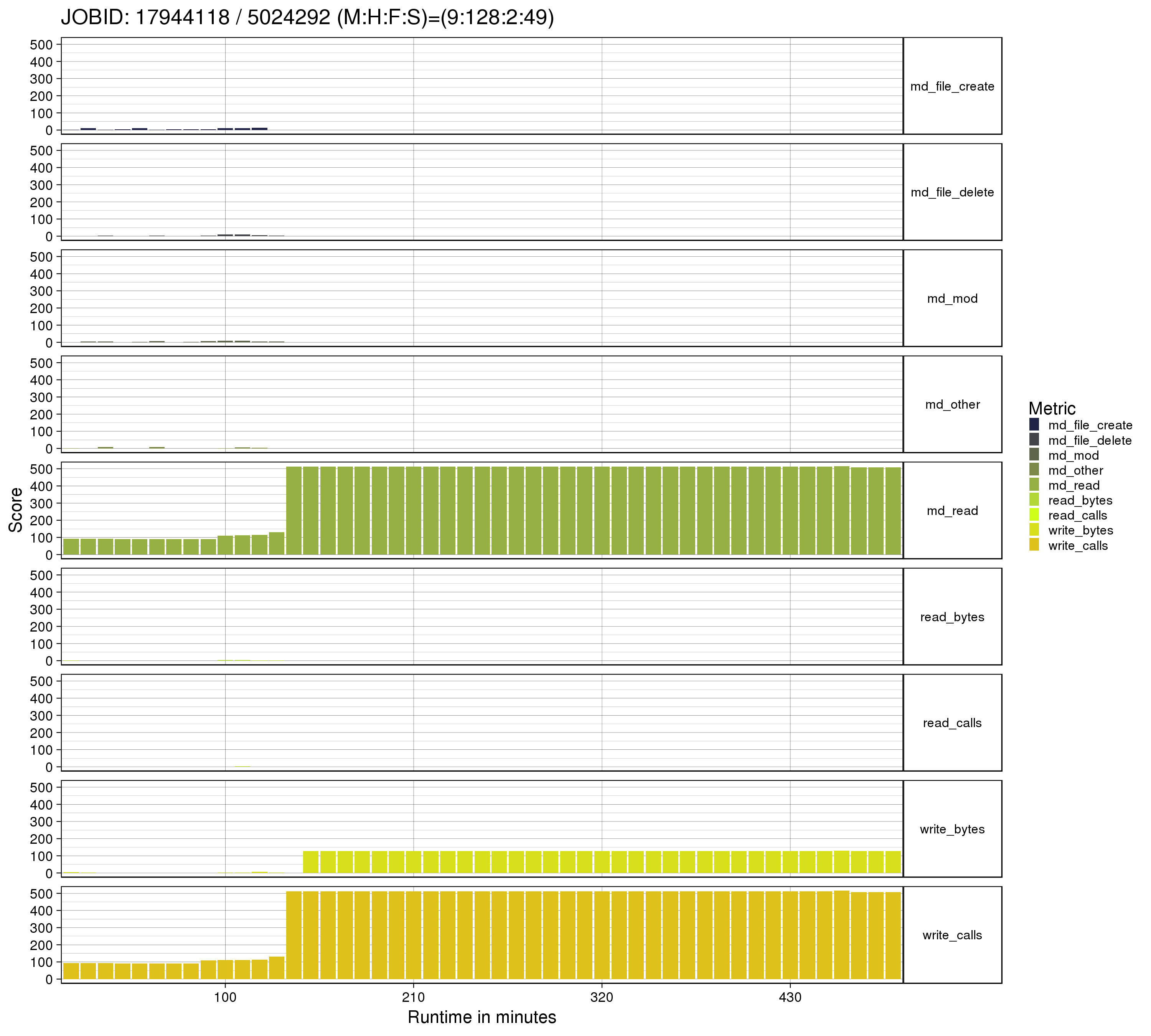Click the 320 tick on the x-axis

click(602, 997)
